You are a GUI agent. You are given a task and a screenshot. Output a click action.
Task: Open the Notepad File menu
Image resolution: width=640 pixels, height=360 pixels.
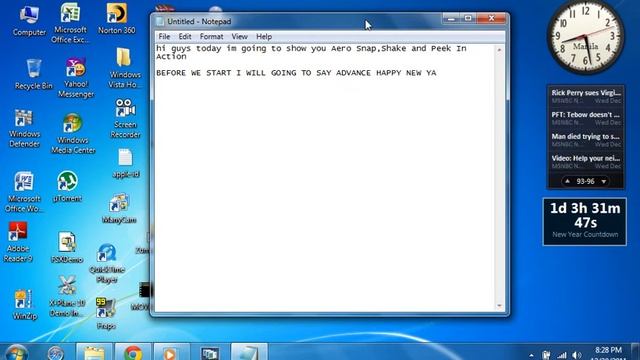[164, 37]
